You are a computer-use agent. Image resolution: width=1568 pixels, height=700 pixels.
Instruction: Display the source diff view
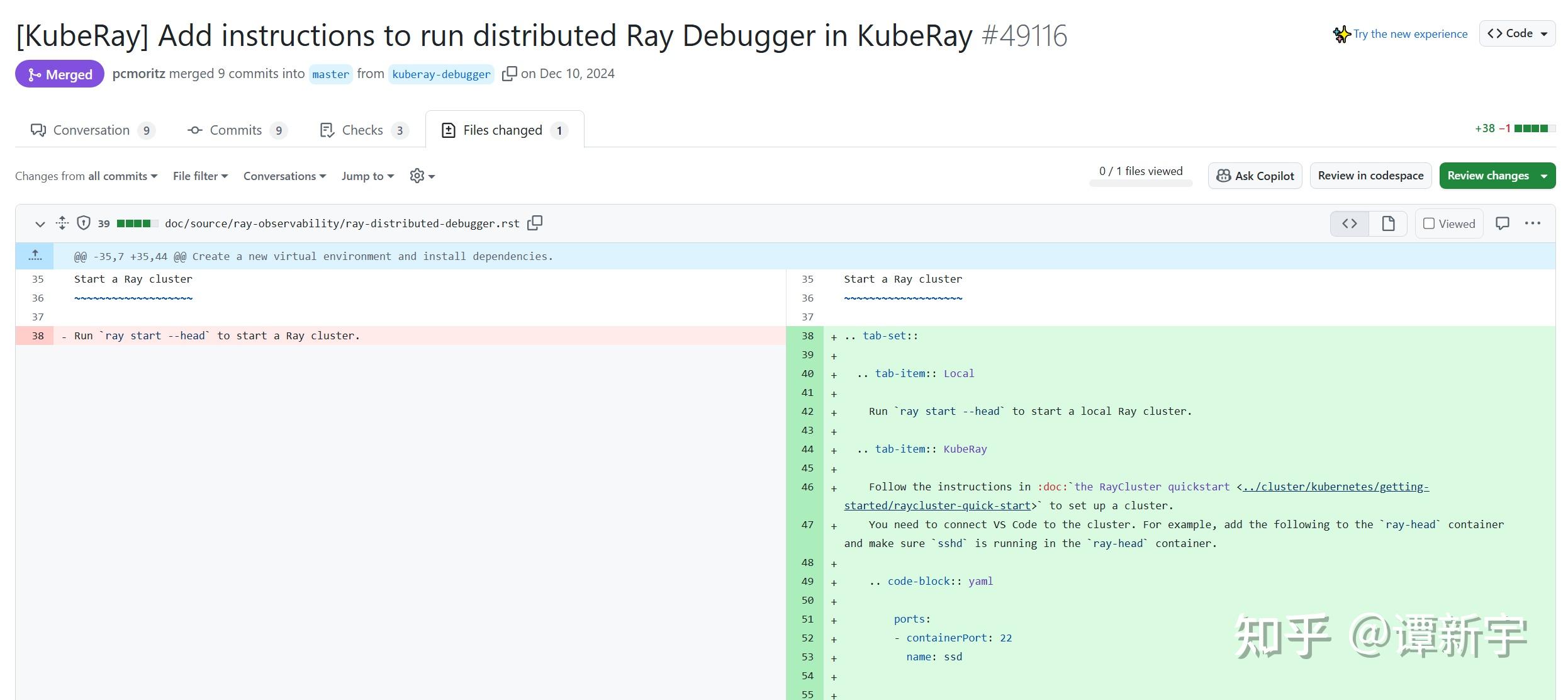(x=1348, y=223)
